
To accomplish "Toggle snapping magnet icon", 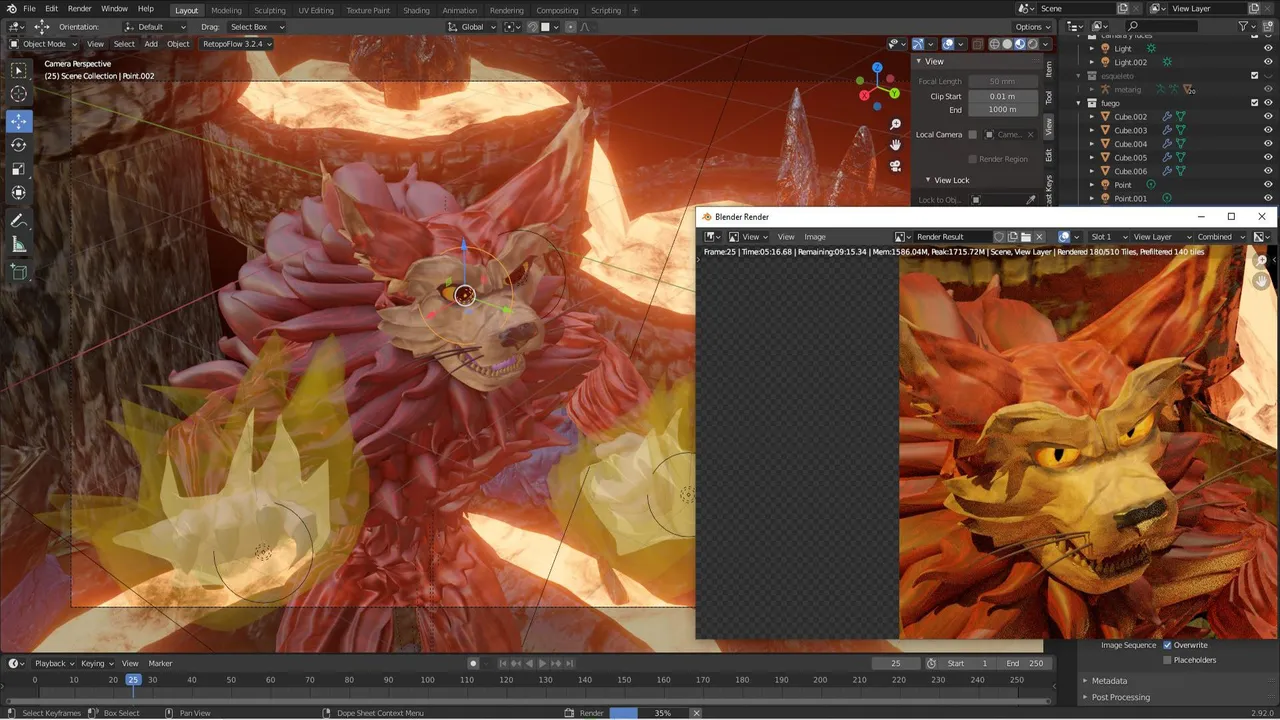I will pos(532,27).
